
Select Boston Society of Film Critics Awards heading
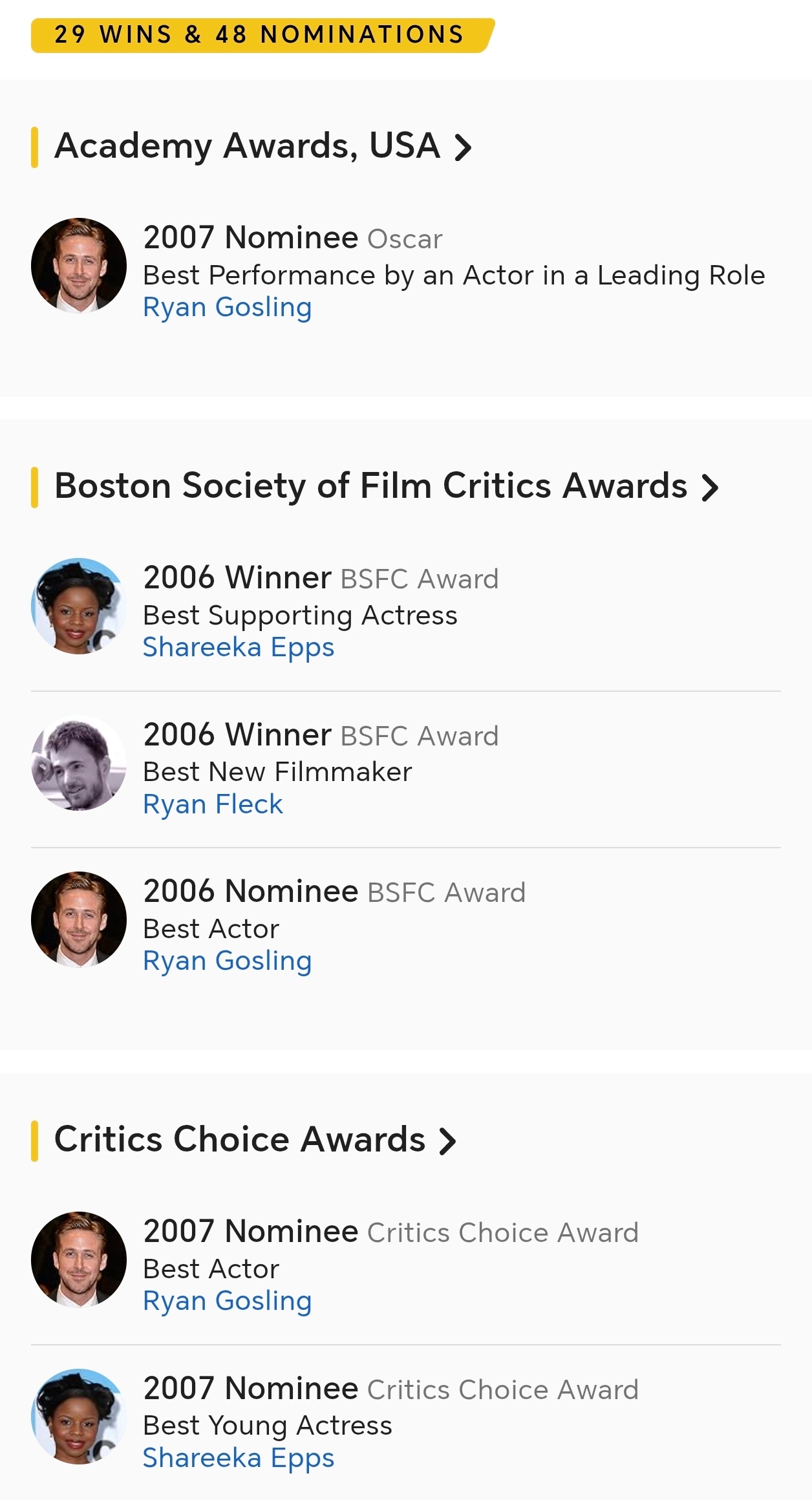[371, 486]
